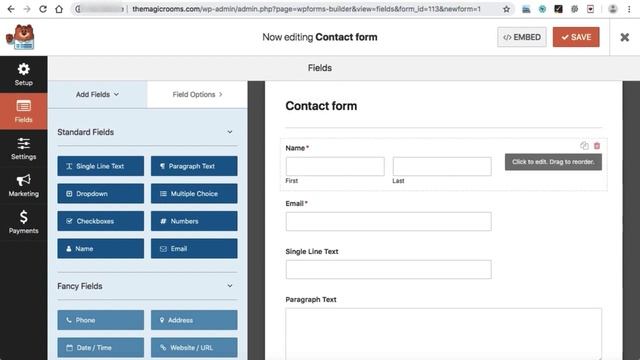Click the EMBED button
The width and height of the screenshot is (640, 360).
click(522, 37)
